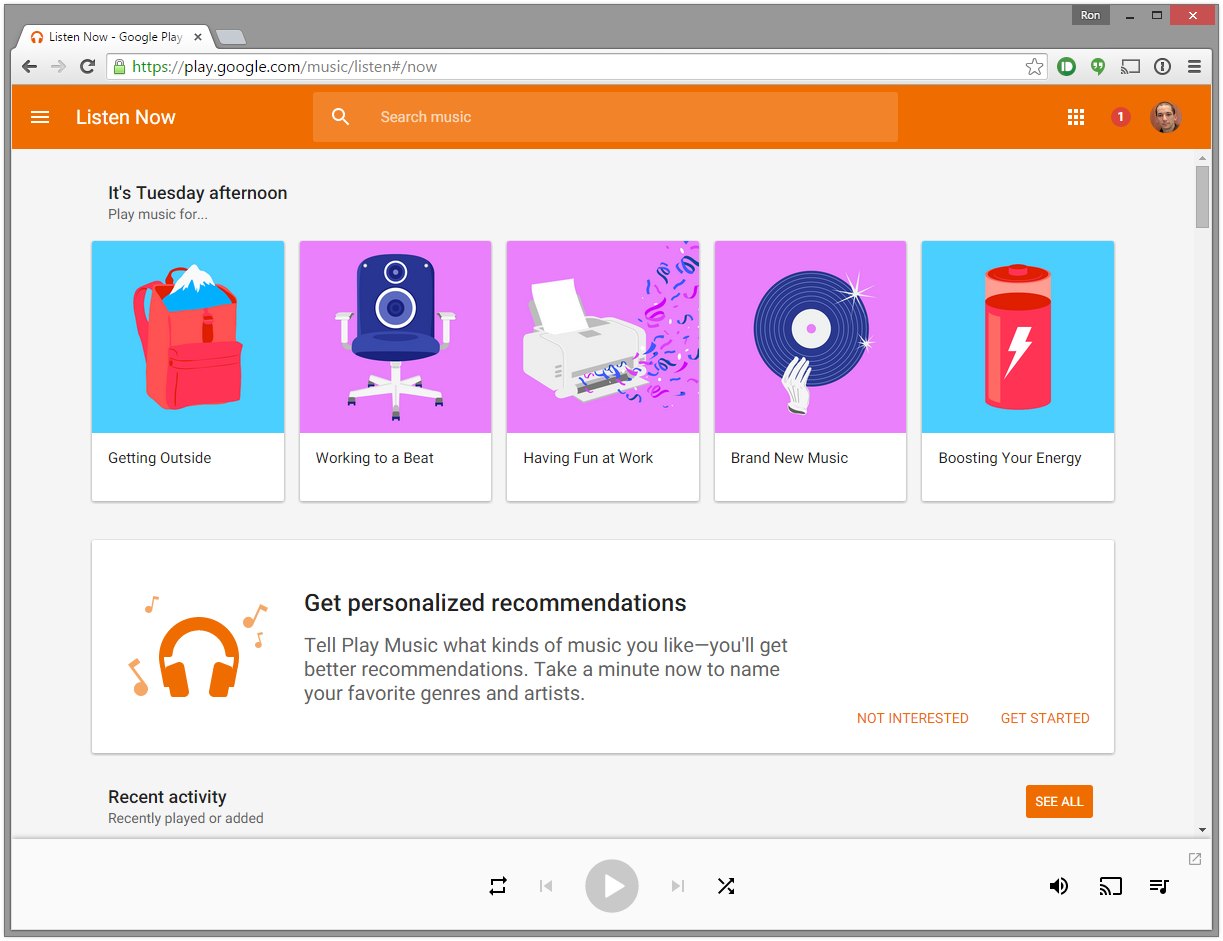Click the Recent activity heading

point(167,797)
